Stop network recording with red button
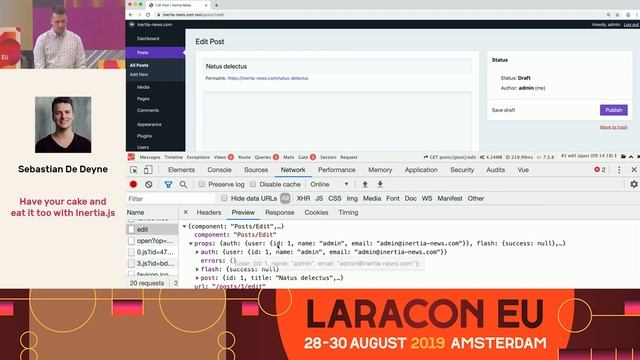 [x=133, y=184]
